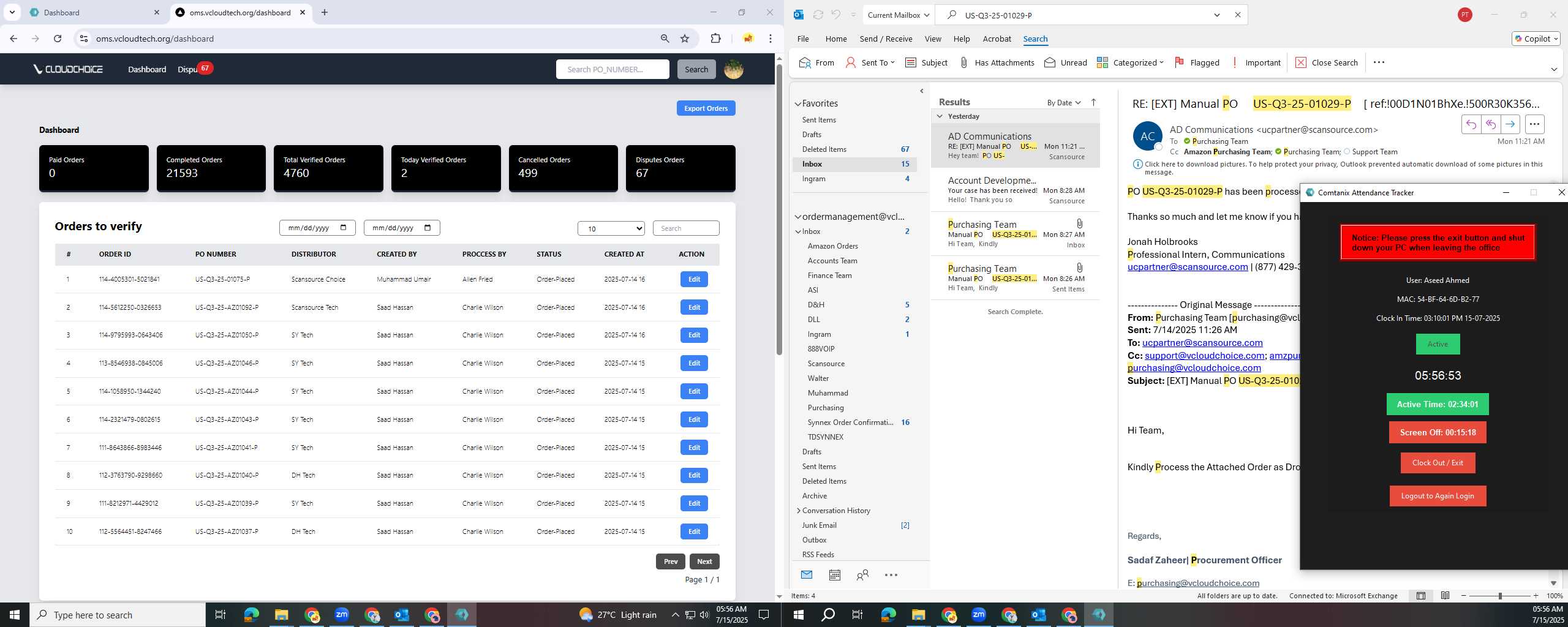Image resolution: width=1568 pixels, height=627 pixels.
Task: Toggle Copilot button in Outlook
Action: pyautogui.click(x=1536, y=39)
